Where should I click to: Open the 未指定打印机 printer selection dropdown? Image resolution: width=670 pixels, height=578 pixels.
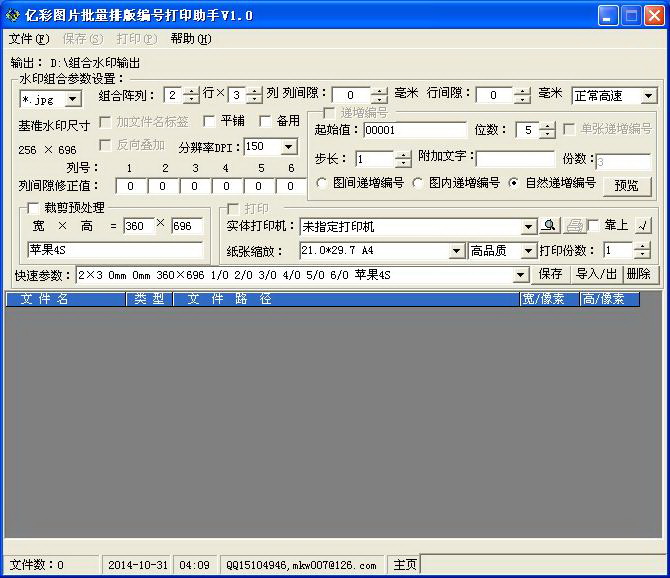coord(528,227)
